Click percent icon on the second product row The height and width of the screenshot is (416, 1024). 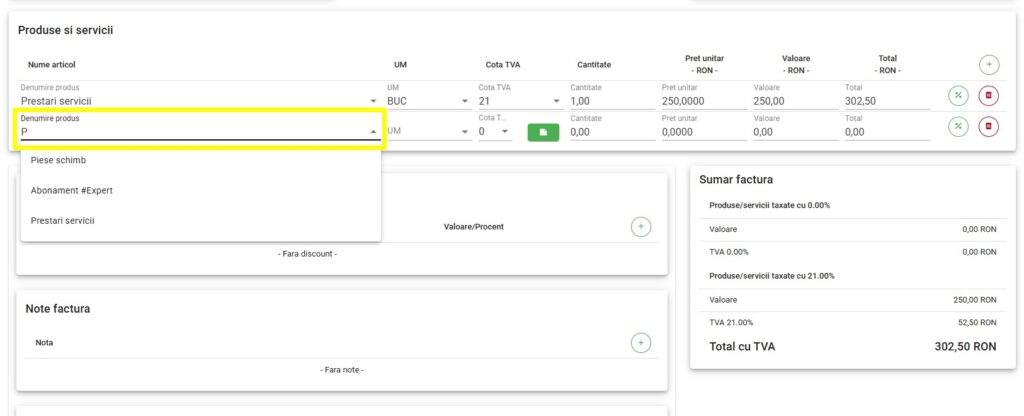(958, 126)
